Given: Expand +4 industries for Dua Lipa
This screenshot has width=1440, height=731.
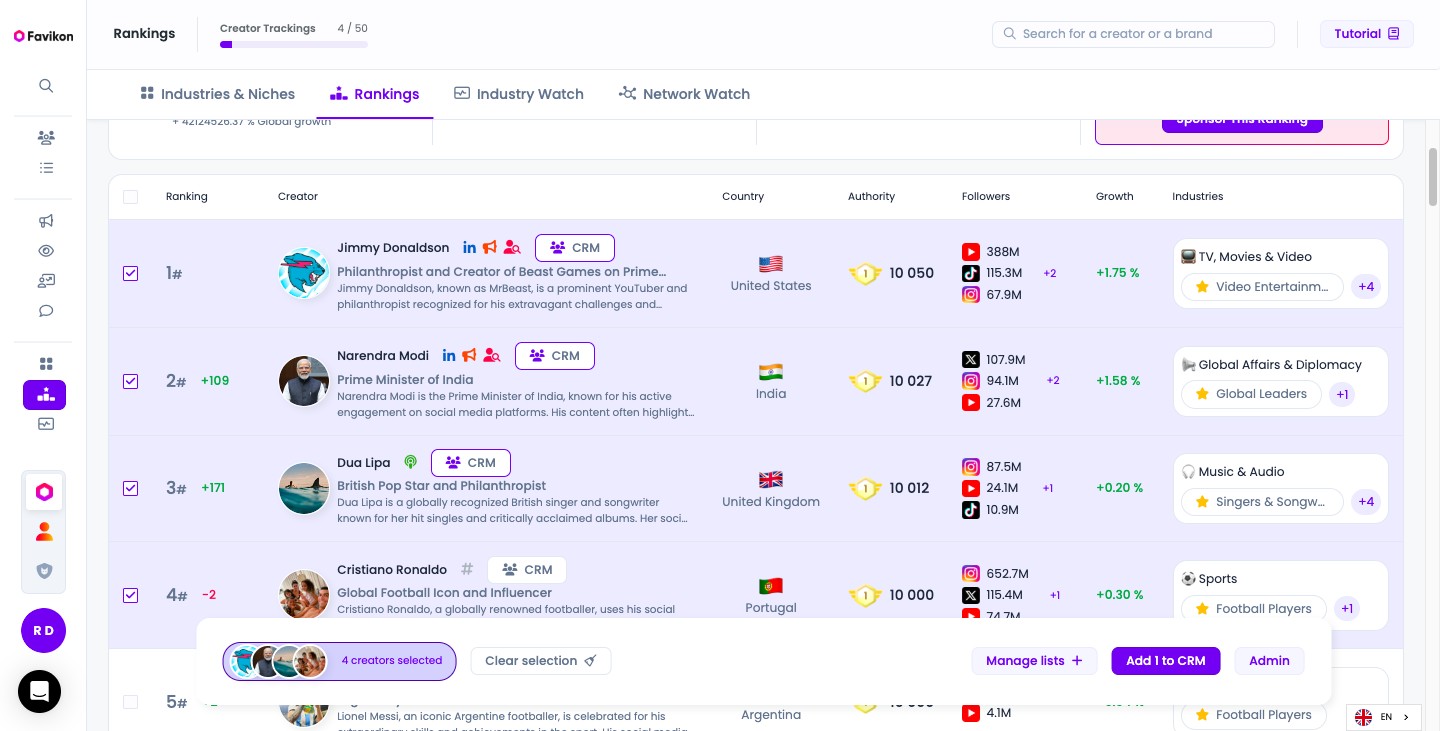Looking at the screenshot, I should point(1366,501).
